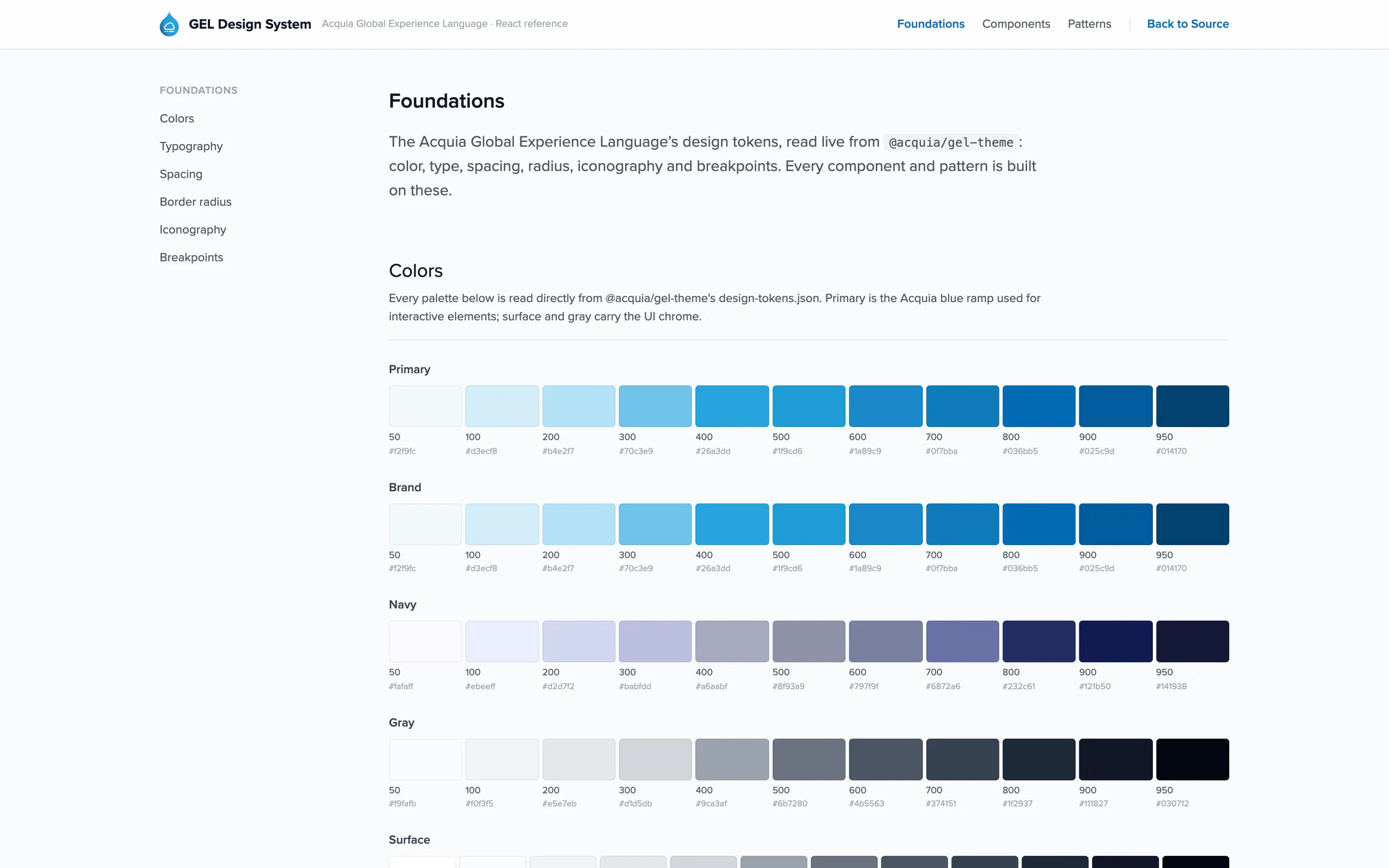Click the Surface palette heading

tap(409, 840)
